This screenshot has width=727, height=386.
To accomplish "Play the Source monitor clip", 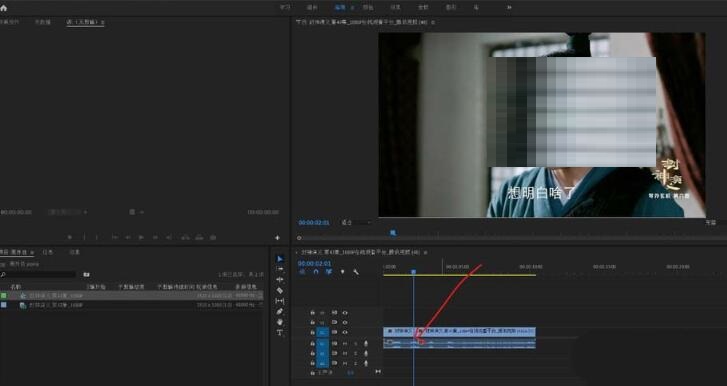I will point(141,237).
